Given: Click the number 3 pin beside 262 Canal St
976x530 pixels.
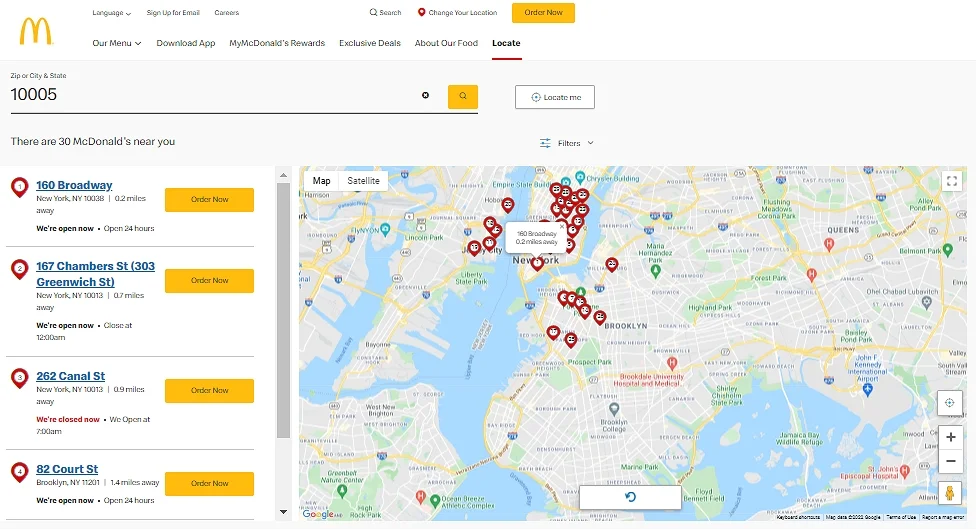Looking at the screenshot, I should click(x=20, y=378).
